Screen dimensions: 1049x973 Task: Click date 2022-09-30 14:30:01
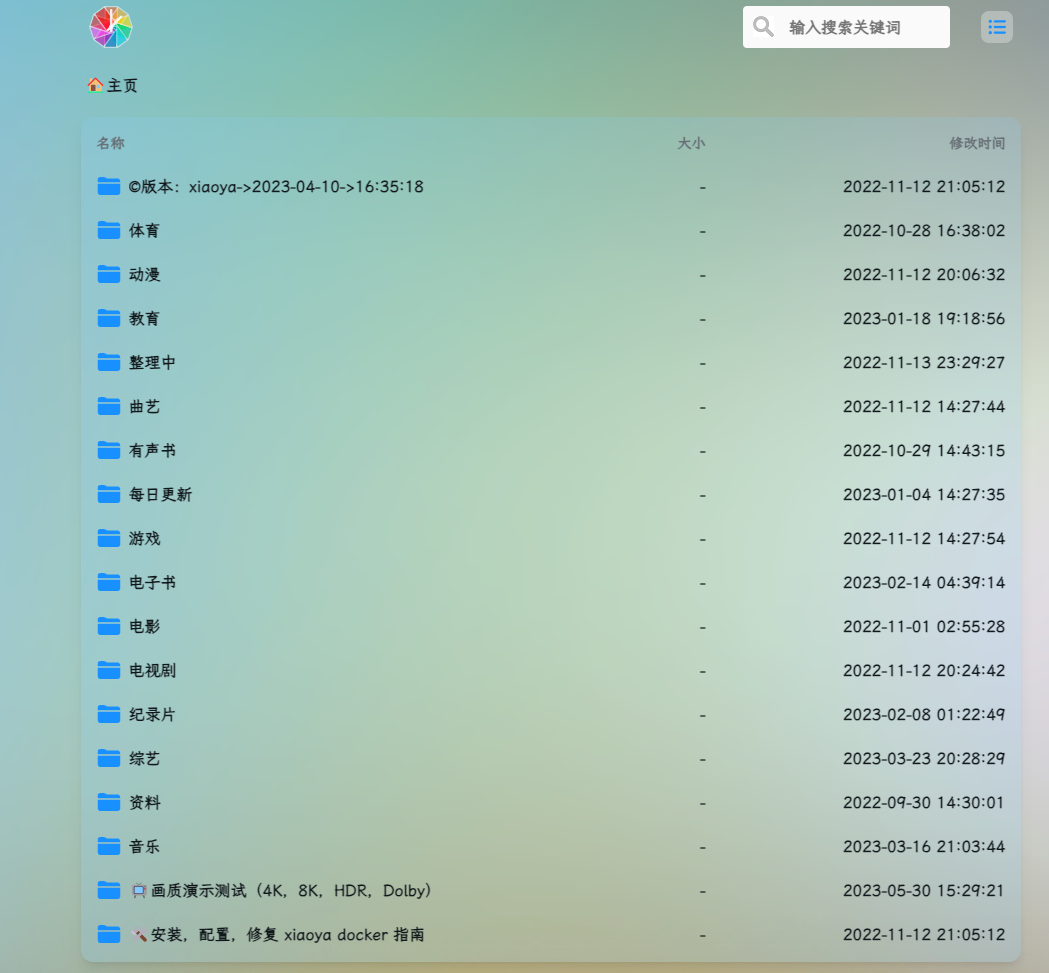pos(924,803)
